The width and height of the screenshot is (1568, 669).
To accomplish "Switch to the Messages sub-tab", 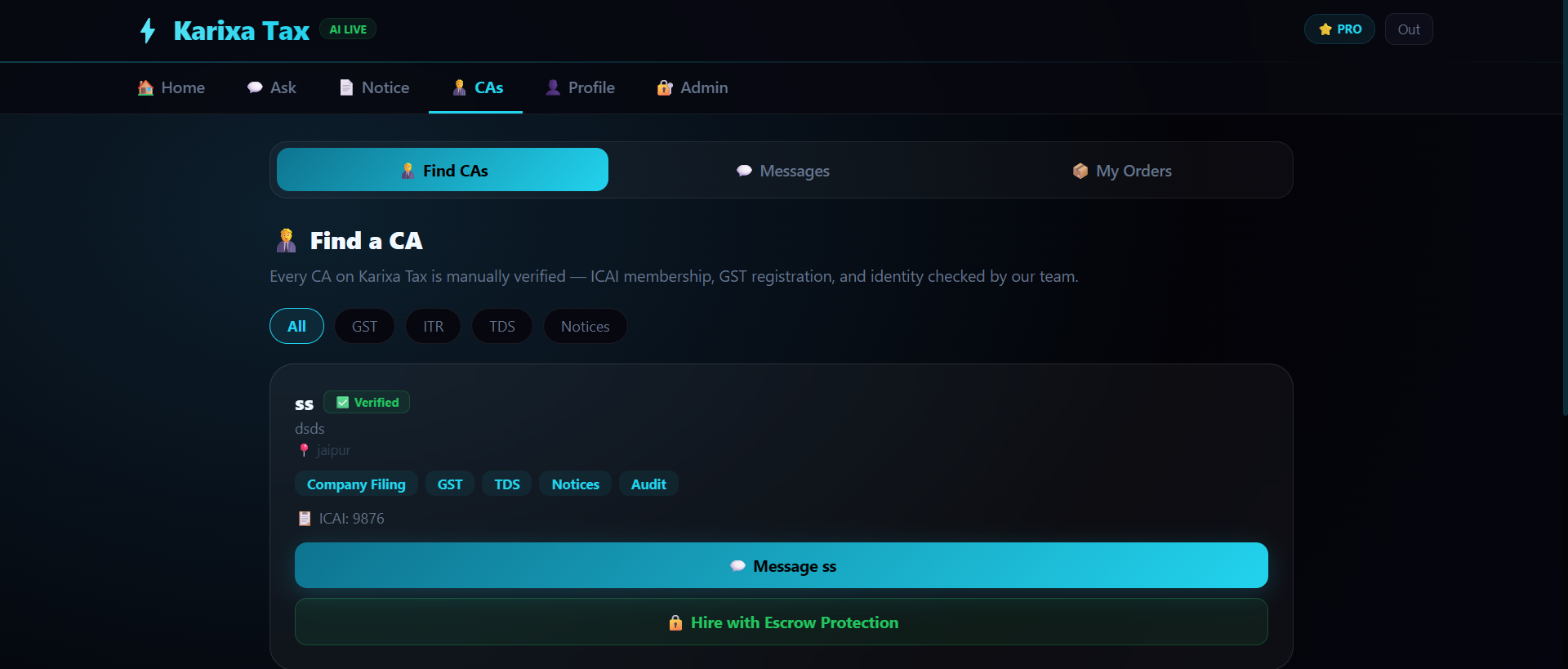I will click(x=782, y=171).
